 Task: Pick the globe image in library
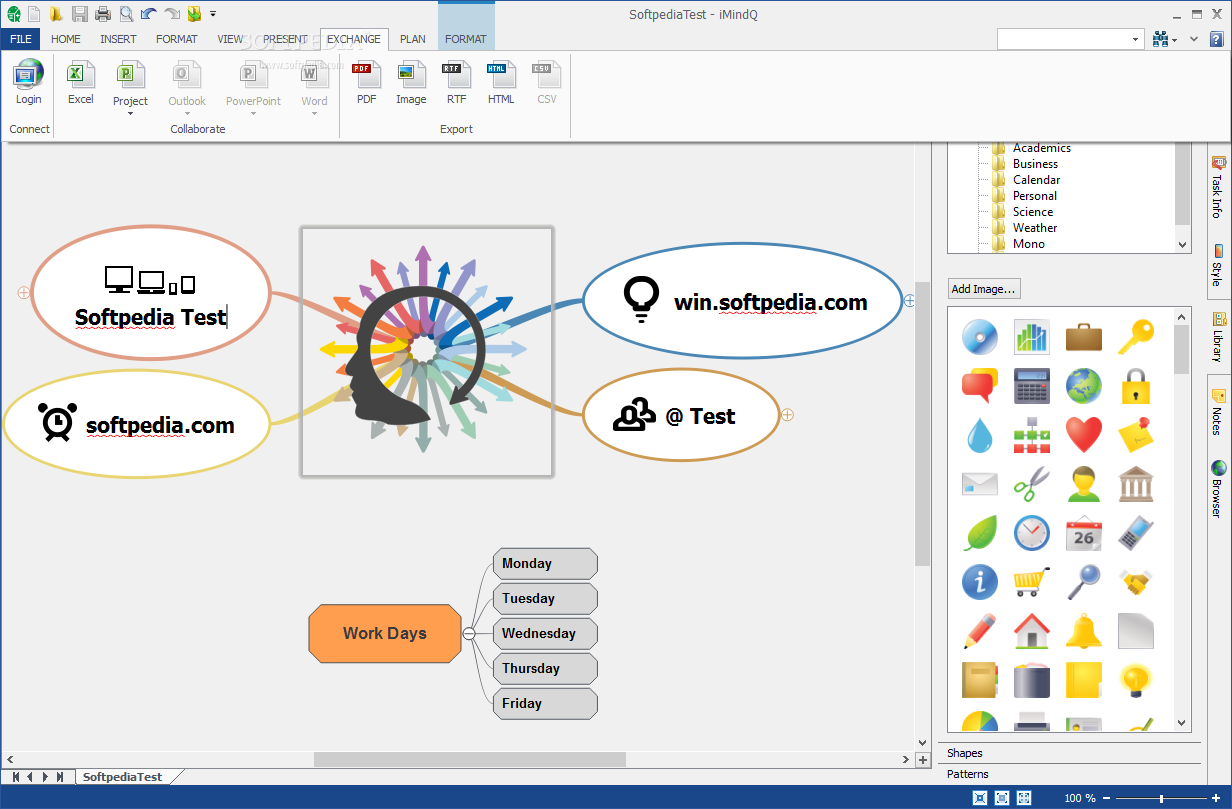(x=1084, y=386)
